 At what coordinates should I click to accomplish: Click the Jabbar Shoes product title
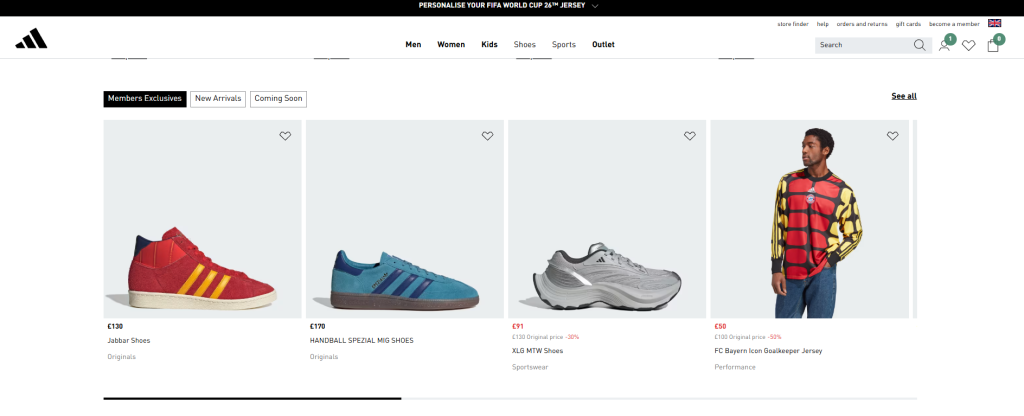[129, 340]
